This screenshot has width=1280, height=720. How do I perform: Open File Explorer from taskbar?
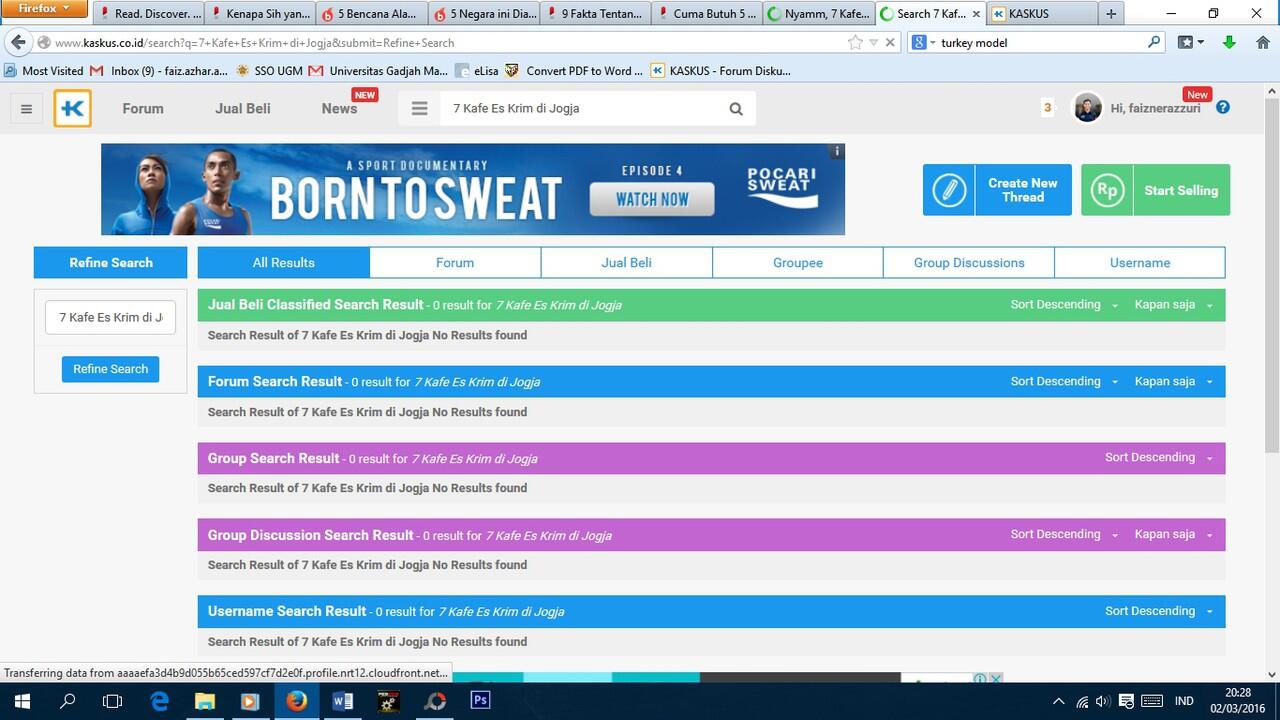pos(205,701)
